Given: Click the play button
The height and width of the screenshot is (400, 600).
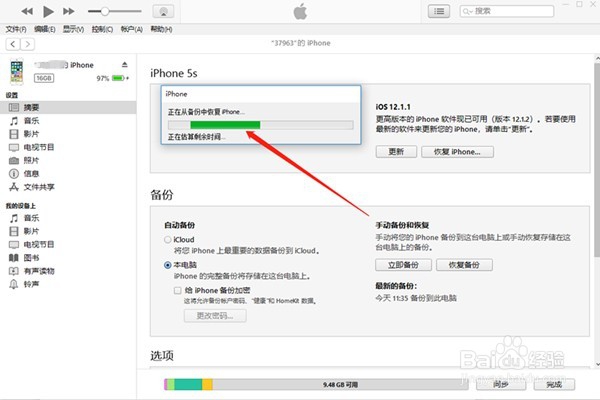Looking at the screenshot, I should pos(48,11).
